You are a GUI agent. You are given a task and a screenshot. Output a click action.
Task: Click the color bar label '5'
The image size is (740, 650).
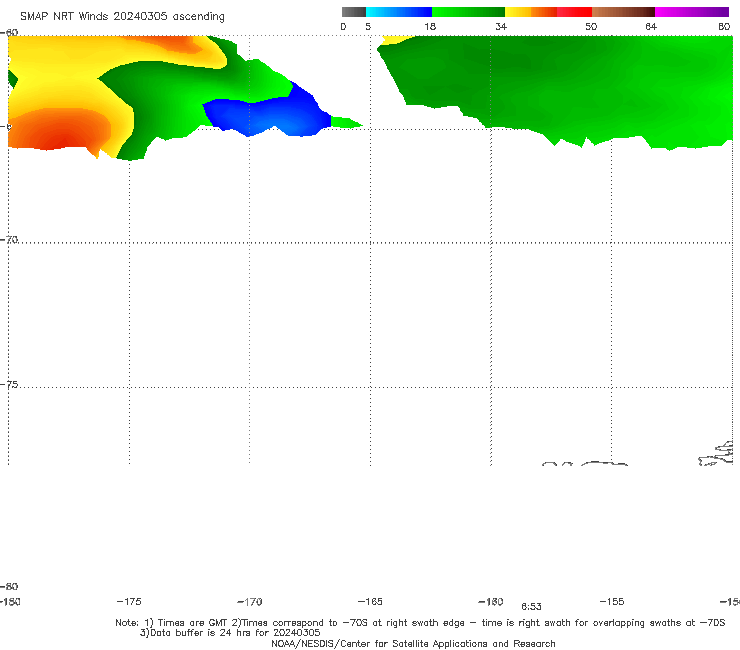coord(368,26)
